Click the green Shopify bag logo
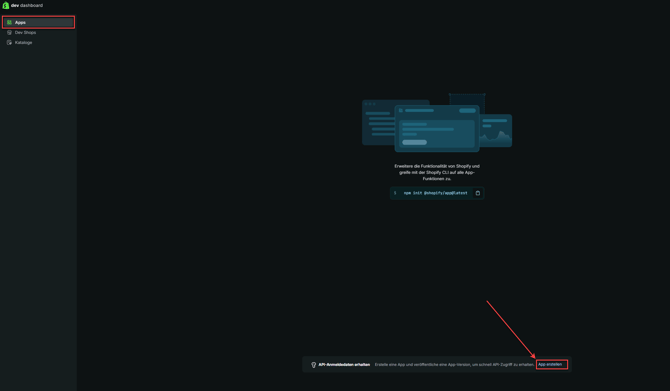This screenshot has width=670, height=391. tap(6, 6)
